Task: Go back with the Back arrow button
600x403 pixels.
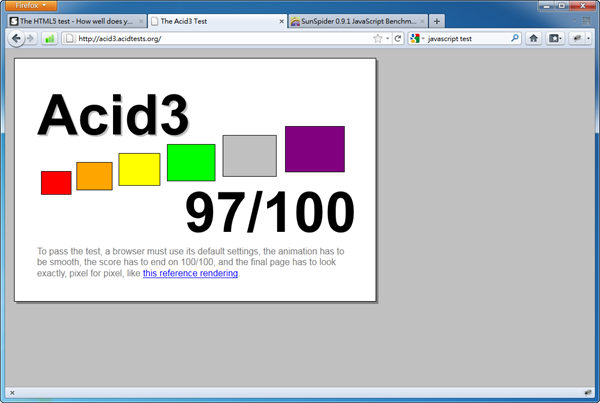Action: tap(15, 38)
